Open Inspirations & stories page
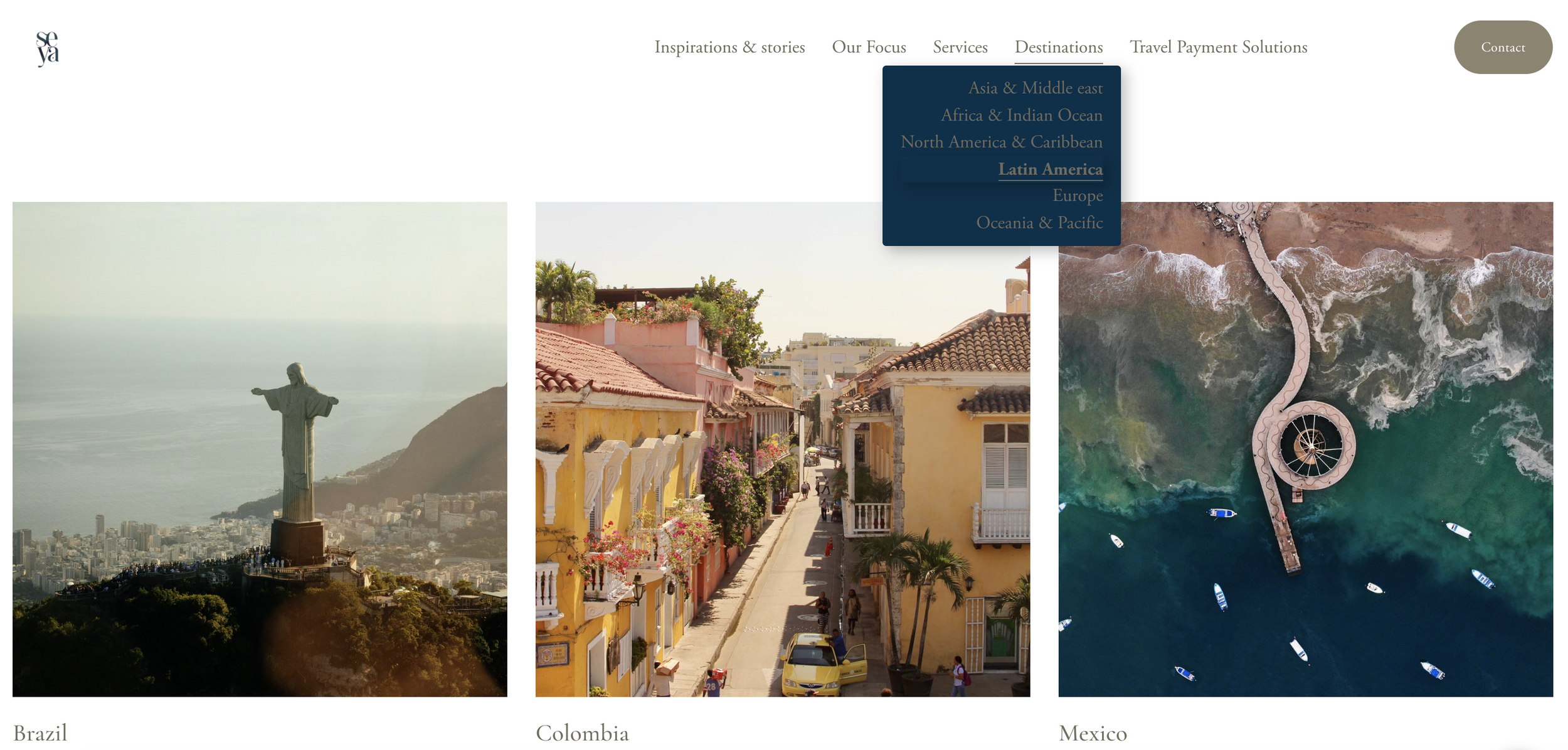The height and width of the screenshot is (750, 1568). (729, 47)
